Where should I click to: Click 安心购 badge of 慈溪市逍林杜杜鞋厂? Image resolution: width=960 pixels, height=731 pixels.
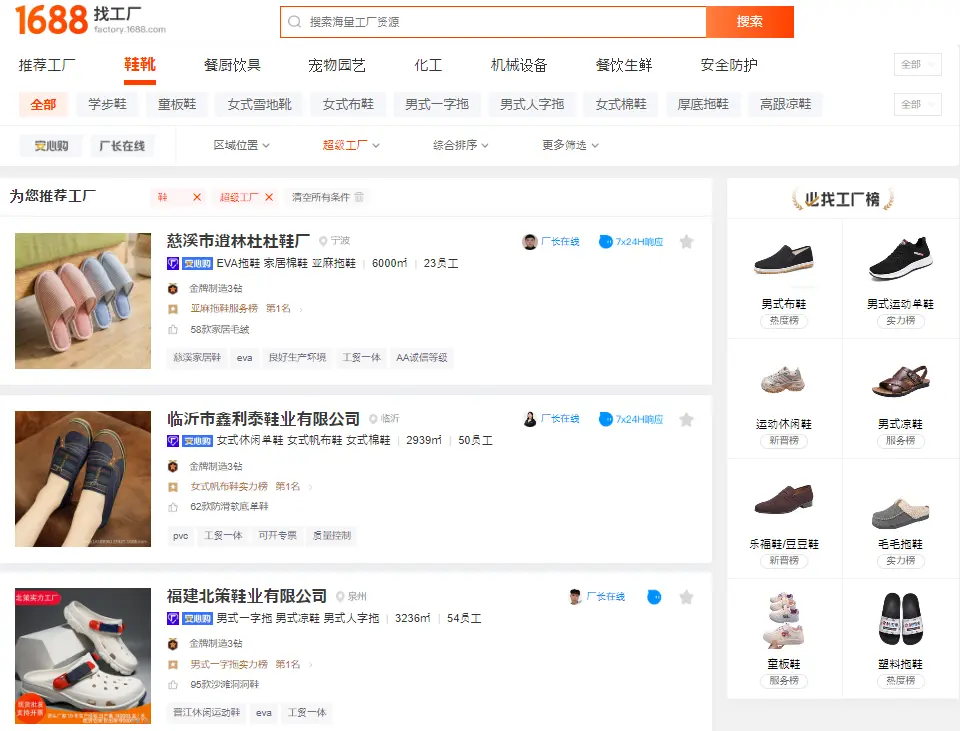coord(197,264)
